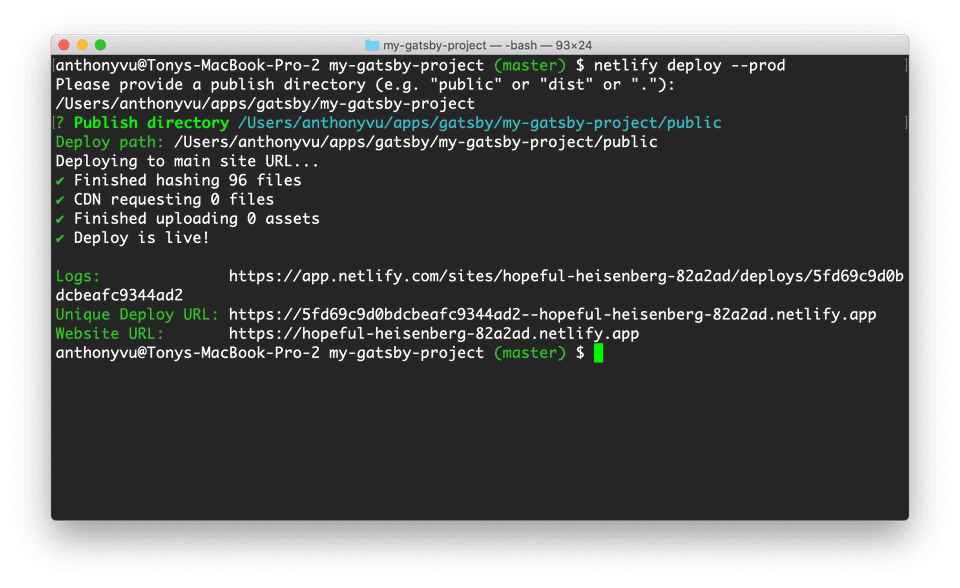
Task: Click the 'Please provide a publish directory' line
Action: point(366,85)
